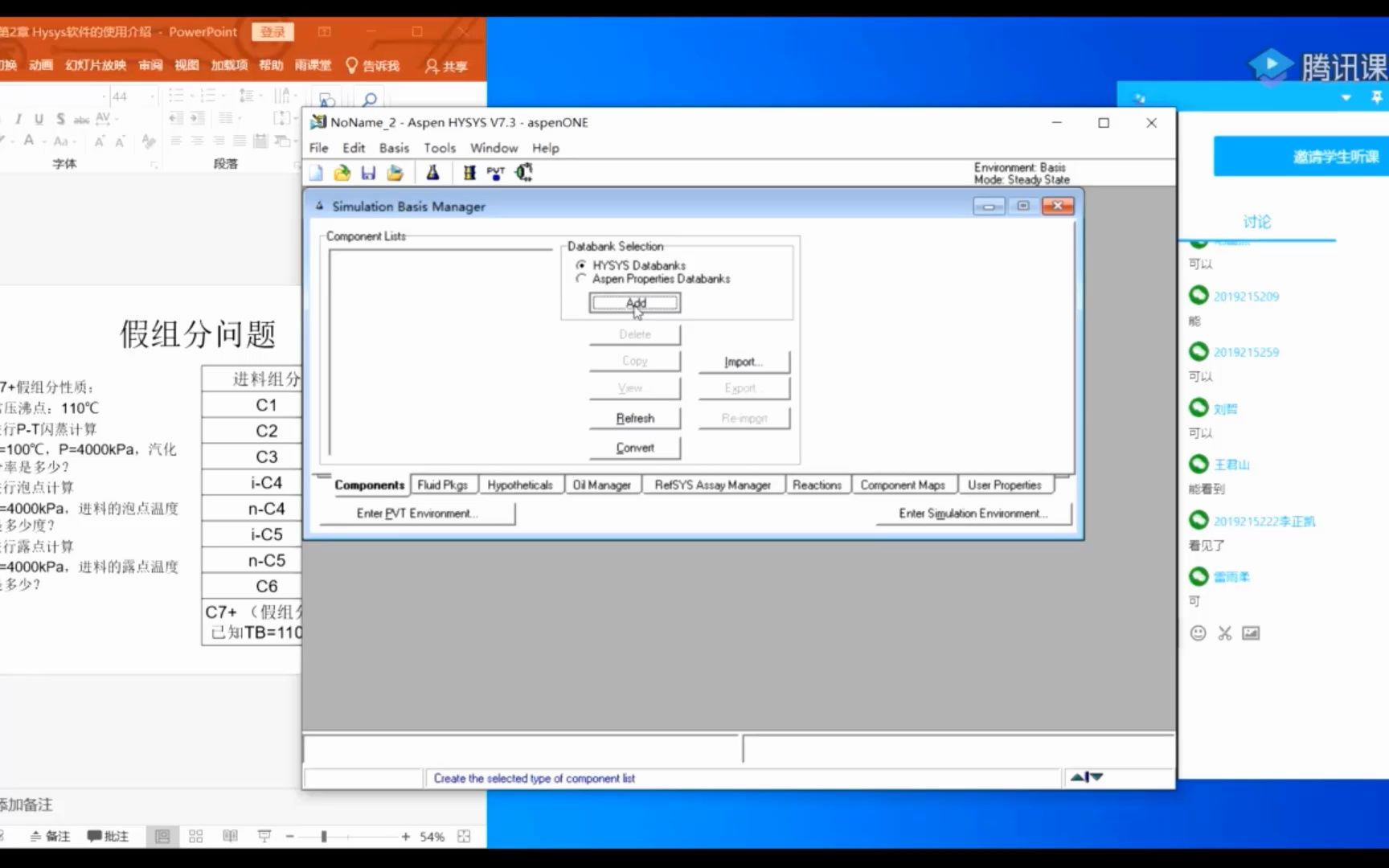Click the Convert button
The image size is (1389, 868).
[x=635, y=448]
